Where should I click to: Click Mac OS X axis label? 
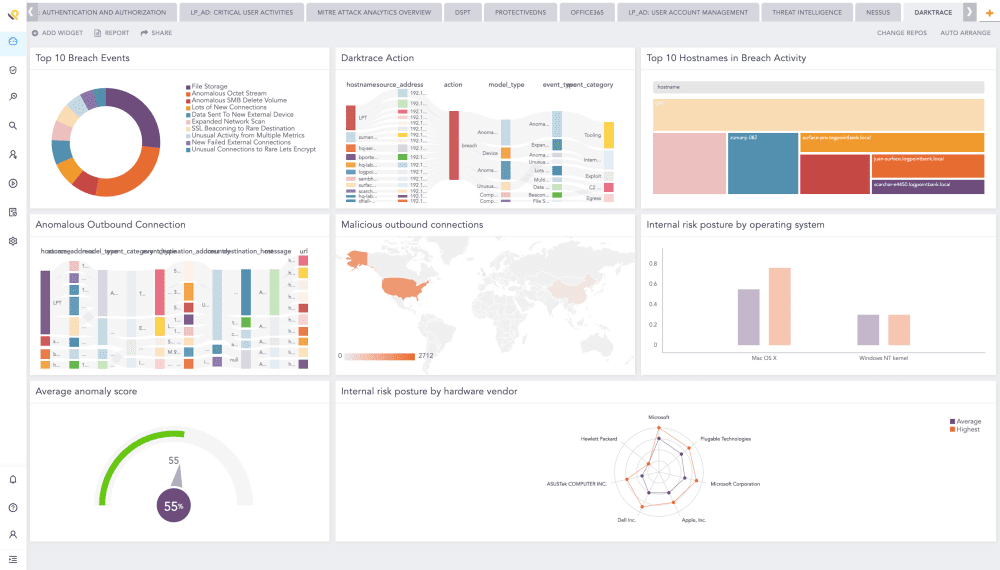[763, 358]
